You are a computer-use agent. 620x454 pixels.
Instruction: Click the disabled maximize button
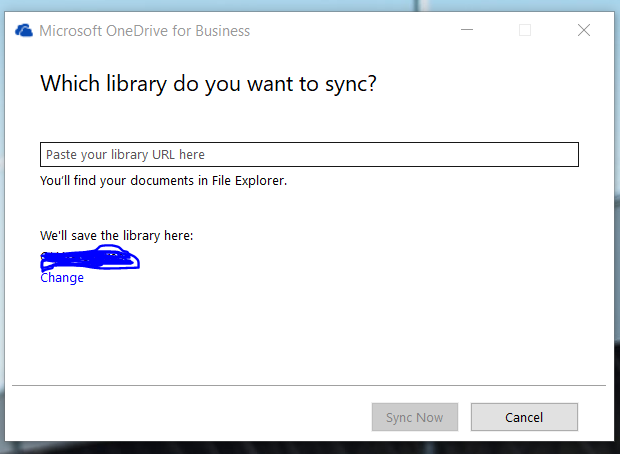(x=525, y=30)
